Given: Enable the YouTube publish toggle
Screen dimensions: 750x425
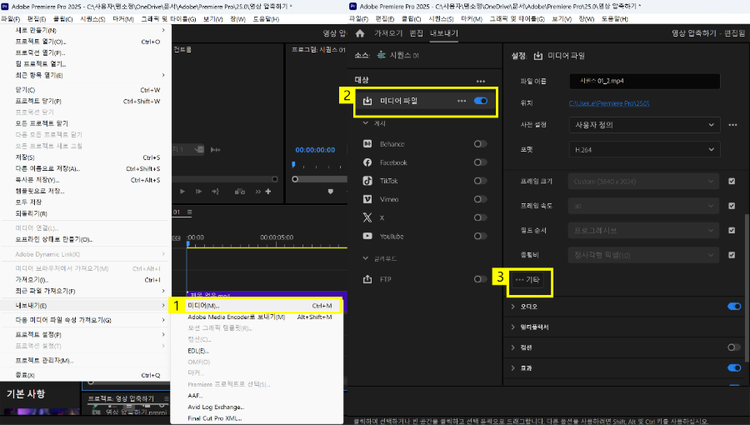Looking at the screenshot, I should point(481,236).
